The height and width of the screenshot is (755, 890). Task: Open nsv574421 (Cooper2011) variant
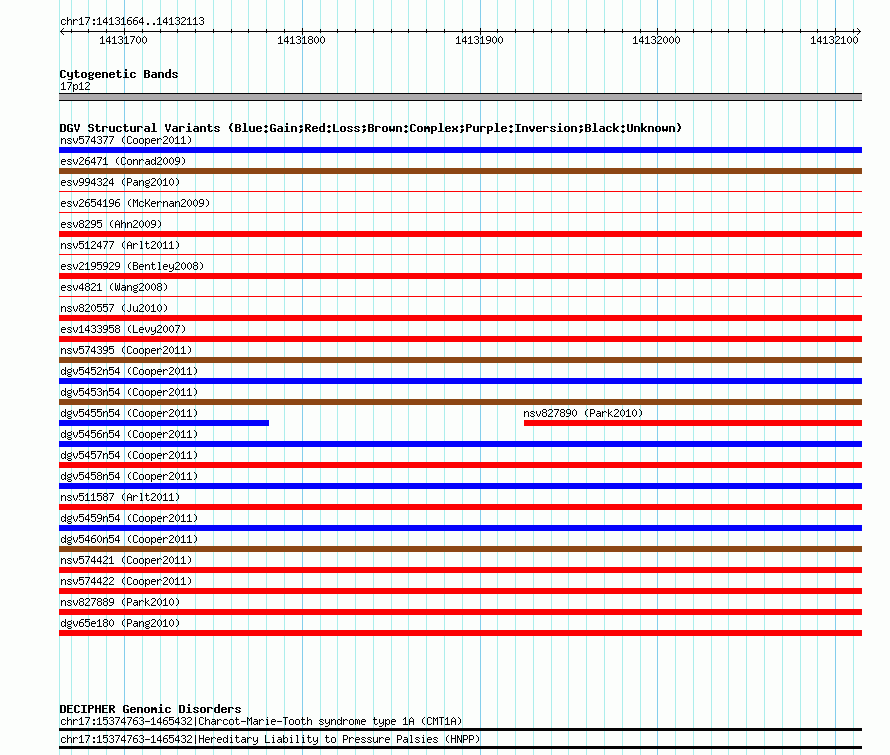[126, 560]
